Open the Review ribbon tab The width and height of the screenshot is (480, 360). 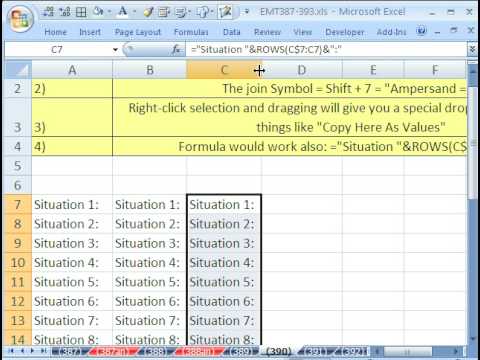[x=267, y=32]
